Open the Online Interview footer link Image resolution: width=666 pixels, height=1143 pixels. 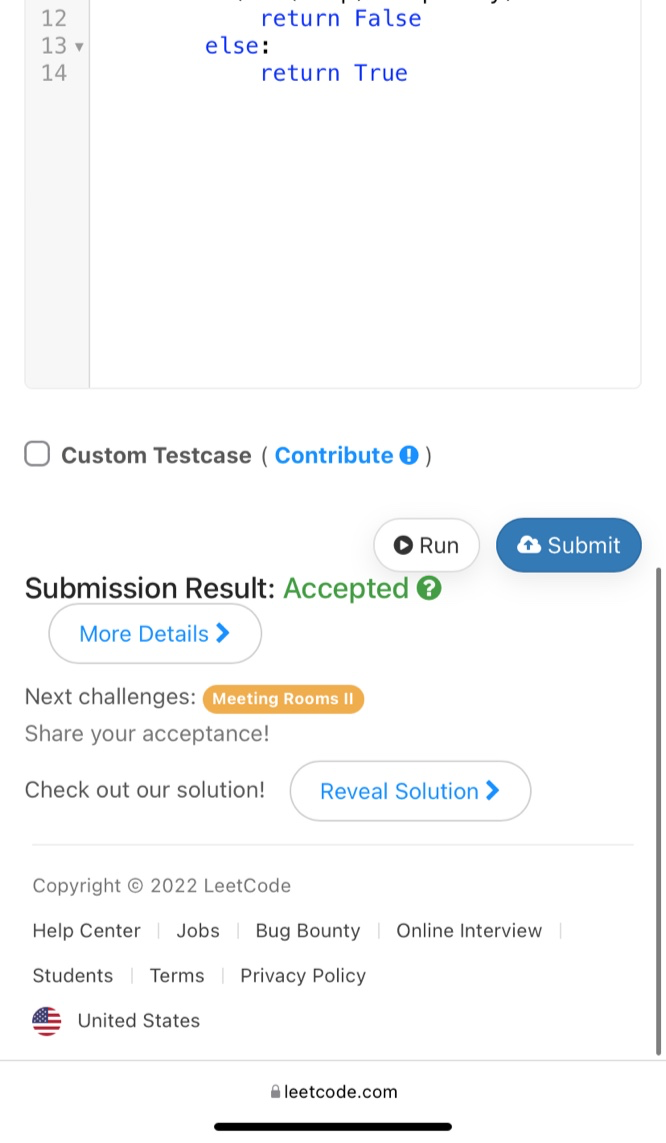[x=469, y=930]
